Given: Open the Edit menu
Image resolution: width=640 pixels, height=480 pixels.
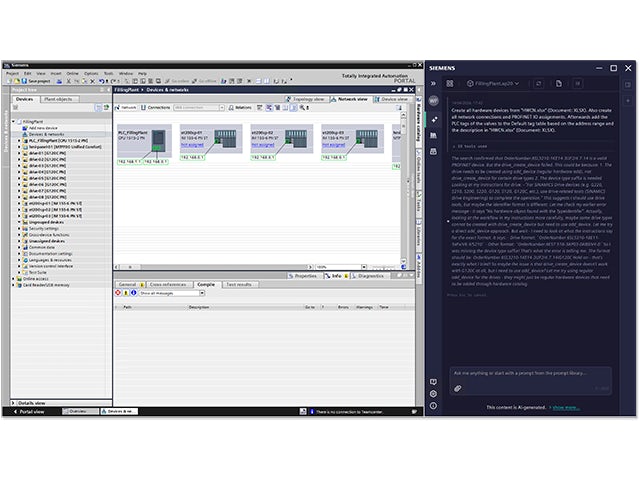Looking at the screenshot, I should point(27,74).
